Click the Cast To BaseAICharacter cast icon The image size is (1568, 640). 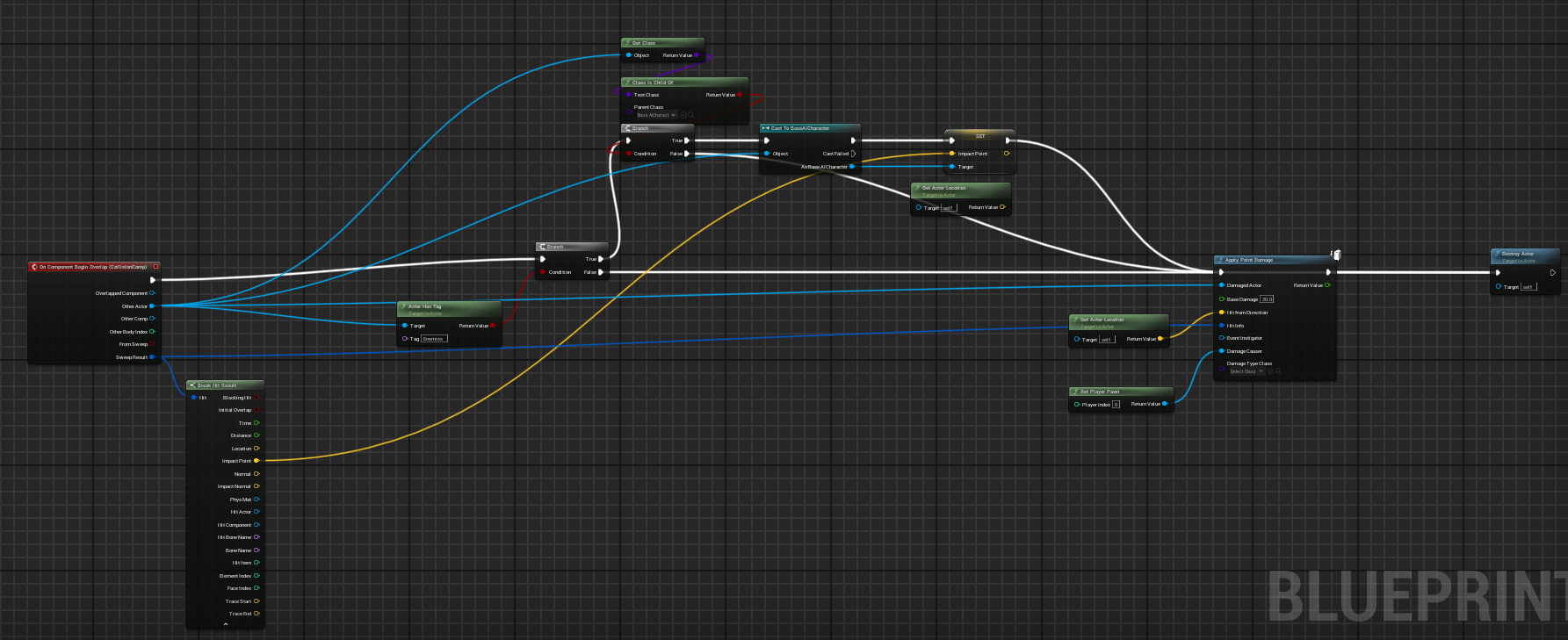[765, 128]
